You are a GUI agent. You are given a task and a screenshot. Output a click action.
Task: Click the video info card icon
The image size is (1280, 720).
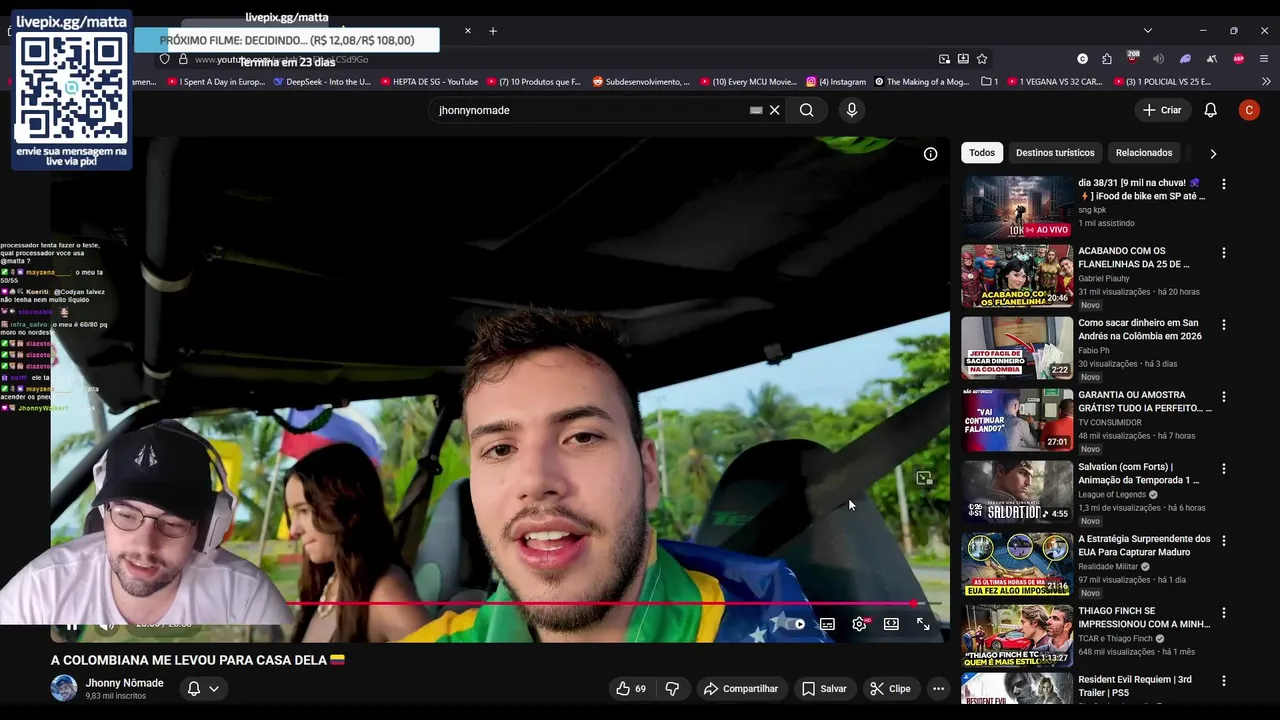[930, 154]
